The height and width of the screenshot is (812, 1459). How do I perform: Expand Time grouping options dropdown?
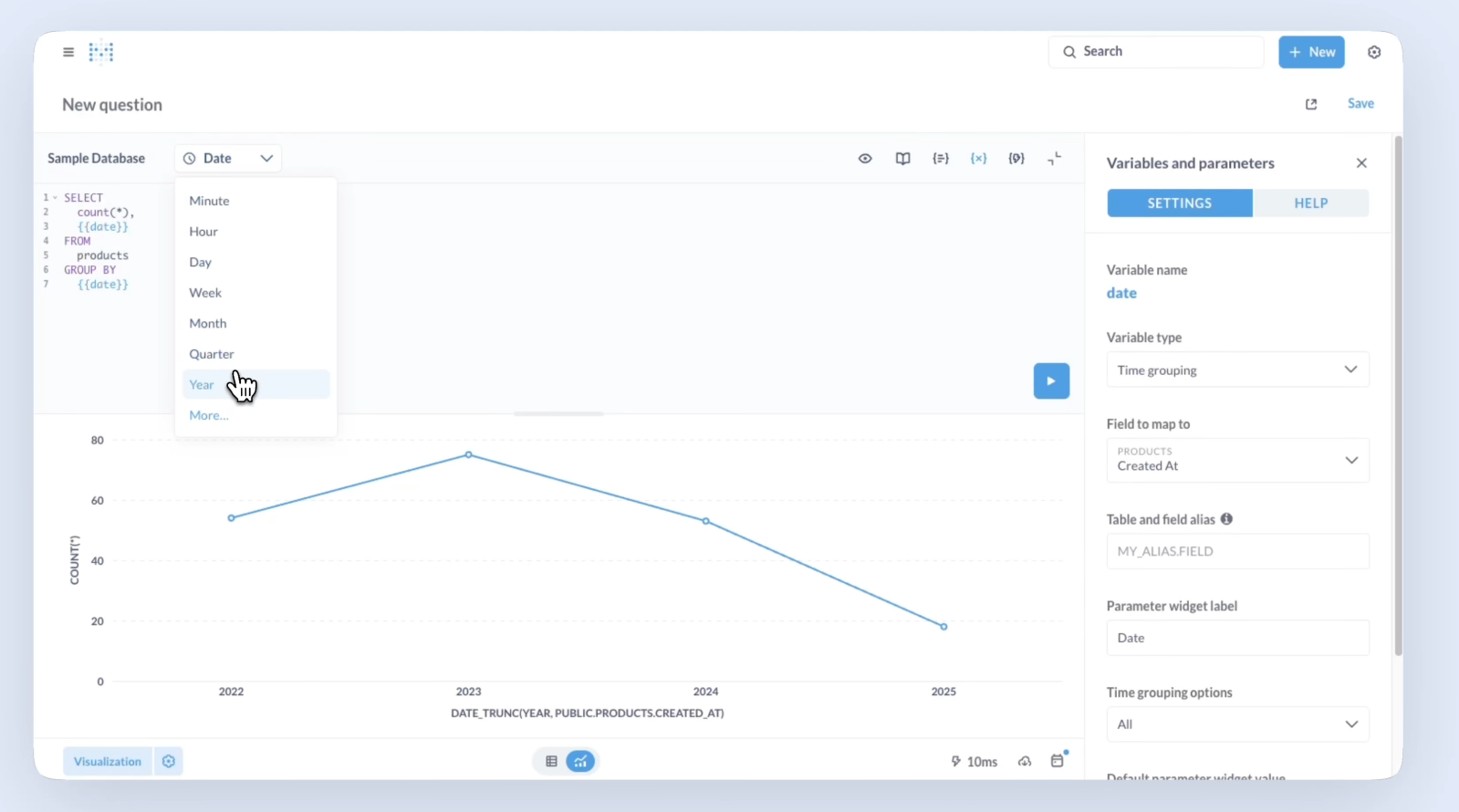click(x=1236, y=724)
